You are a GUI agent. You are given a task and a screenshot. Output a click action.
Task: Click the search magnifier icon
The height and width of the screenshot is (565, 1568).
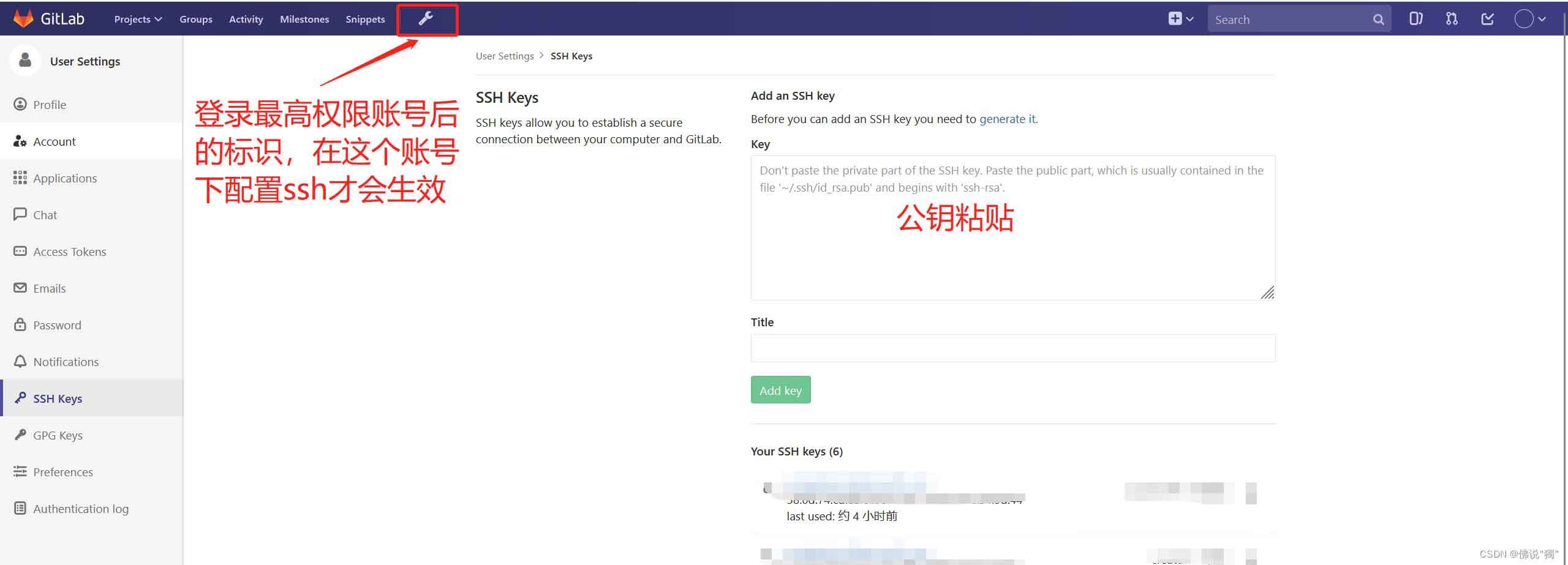pyautogui.click(x=1378, y=20)
